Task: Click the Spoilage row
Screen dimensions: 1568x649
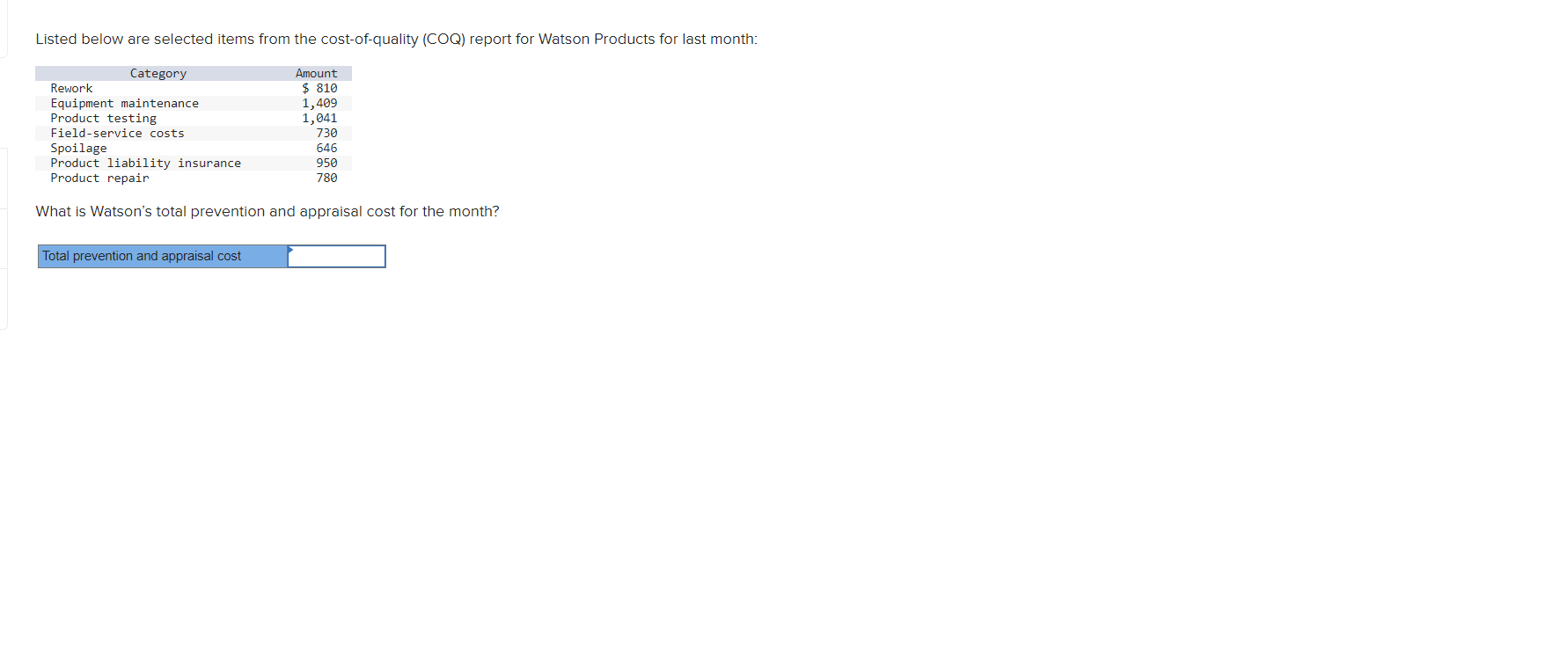Action: pyautogui.click(x=78, y=148)
